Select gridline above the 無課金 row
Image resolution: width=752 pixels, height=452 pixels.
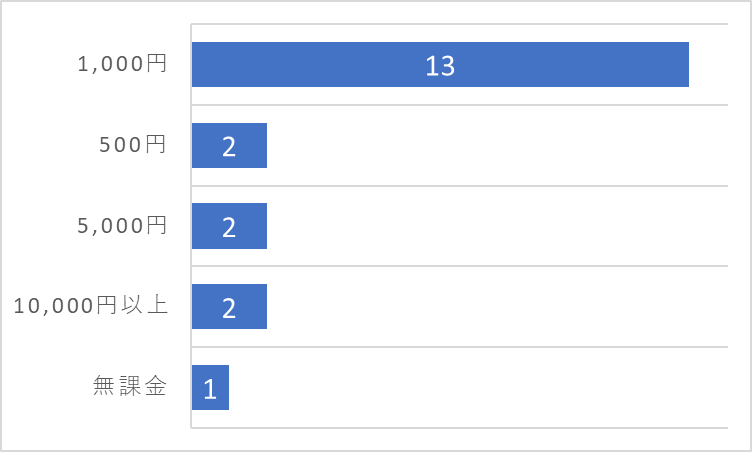click(x=459, y=347)
